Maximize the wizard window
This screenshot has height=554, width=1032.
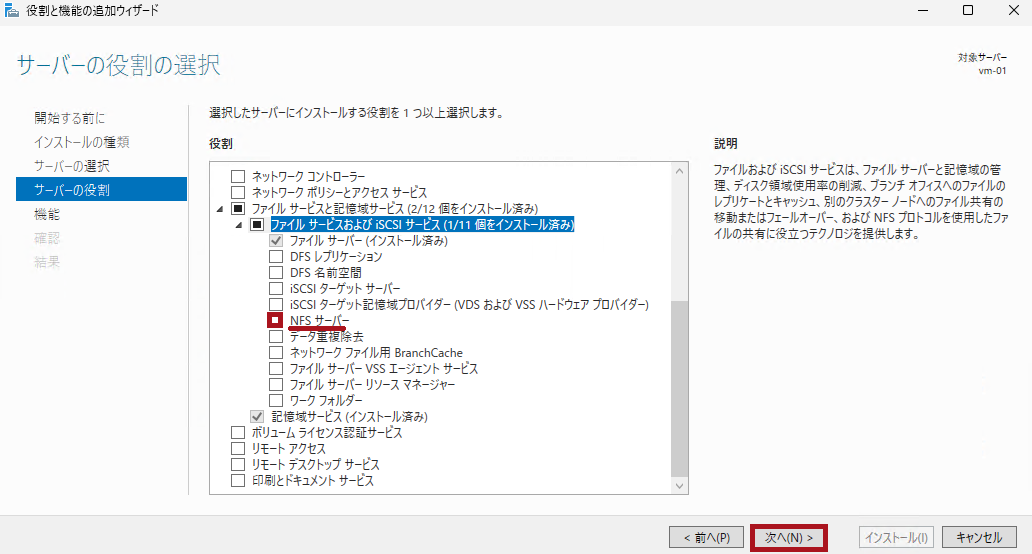coord(968,11)
